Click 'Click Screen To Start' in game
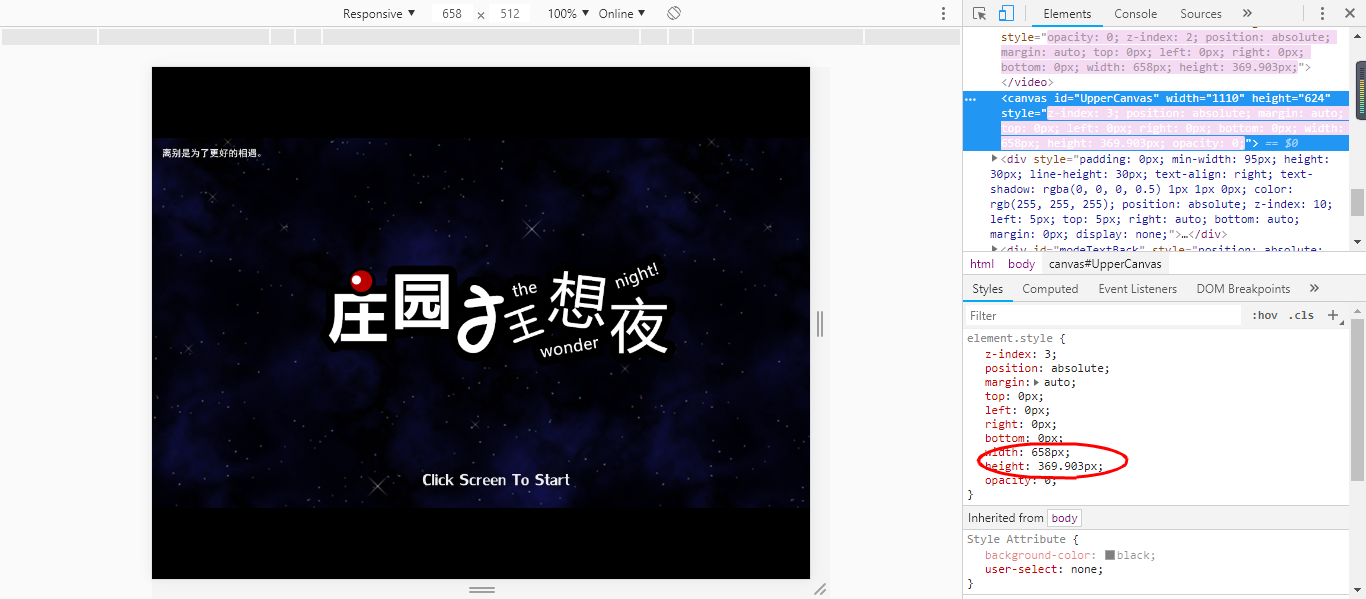 496,480
